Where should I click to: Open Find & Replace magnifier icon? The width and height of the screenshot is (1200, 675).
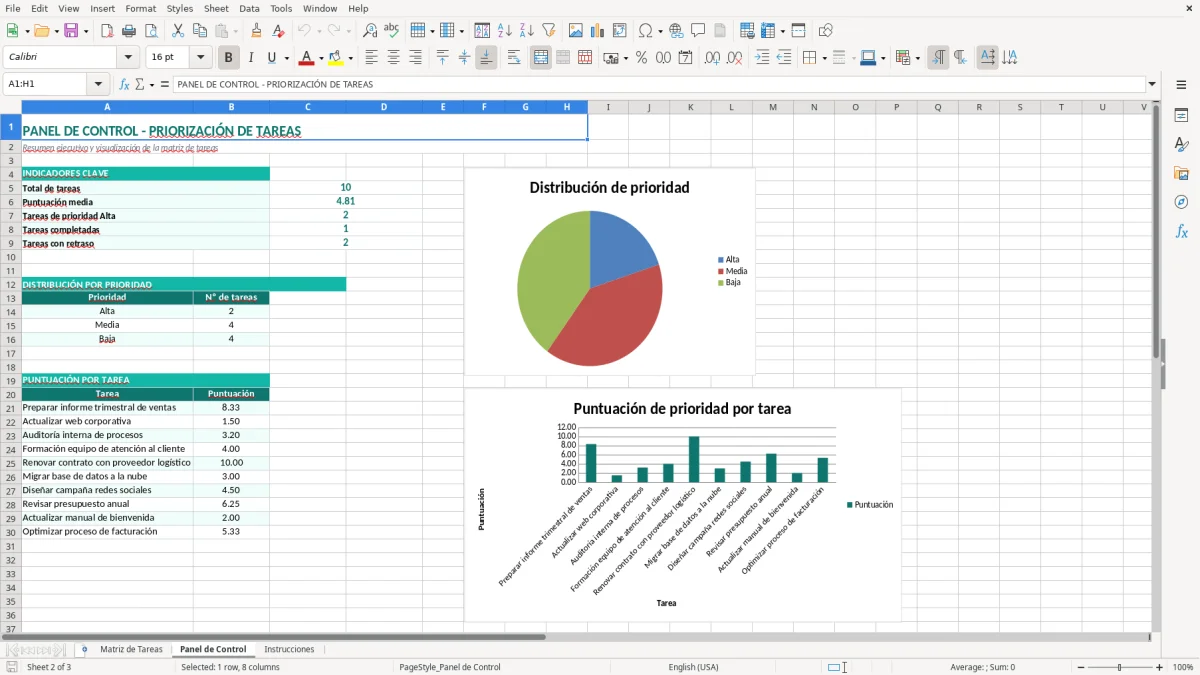click(370, 31)
